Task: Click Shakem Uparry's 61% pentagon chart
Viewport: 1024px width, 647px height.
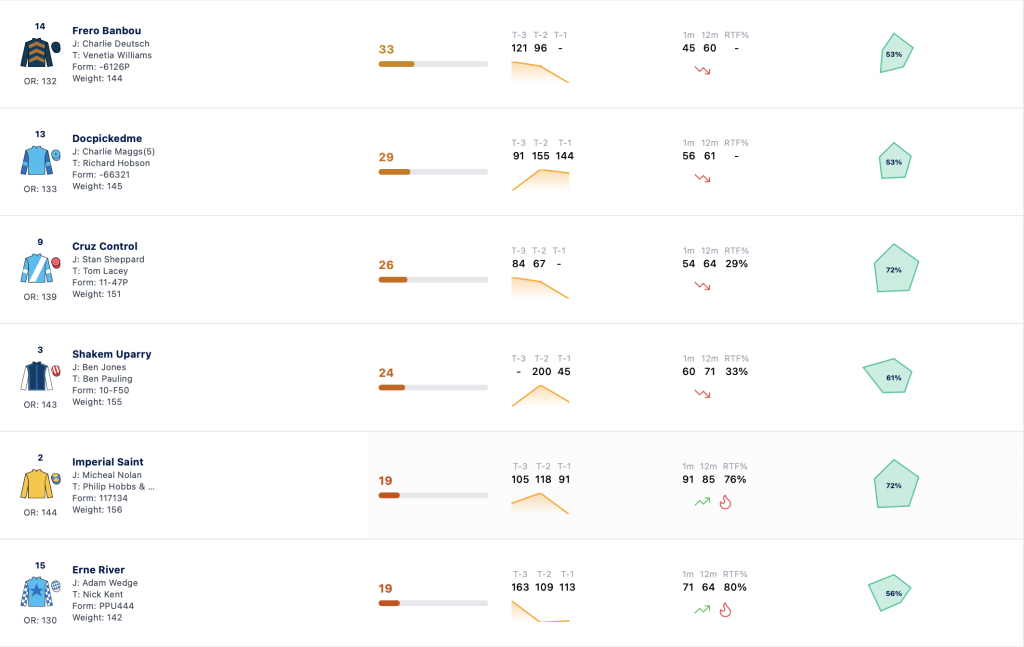Action: 888,375
